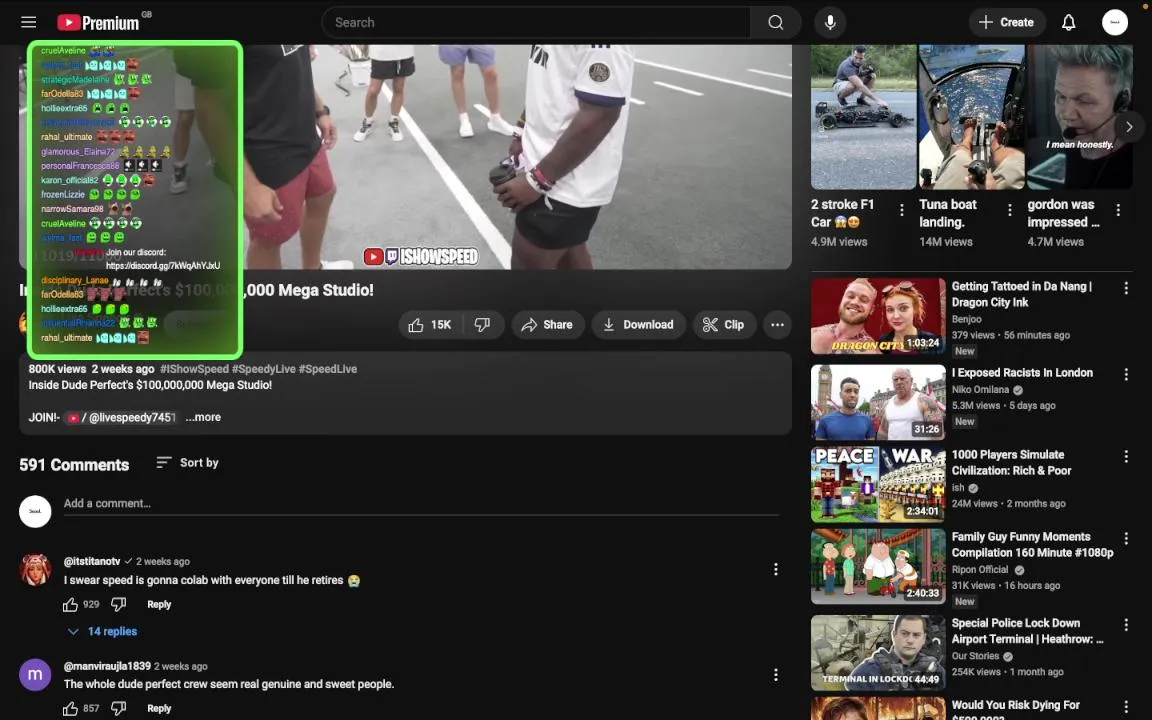Click the Add a comment field
Screen dimensions: 1152x720
coord(421,504)
